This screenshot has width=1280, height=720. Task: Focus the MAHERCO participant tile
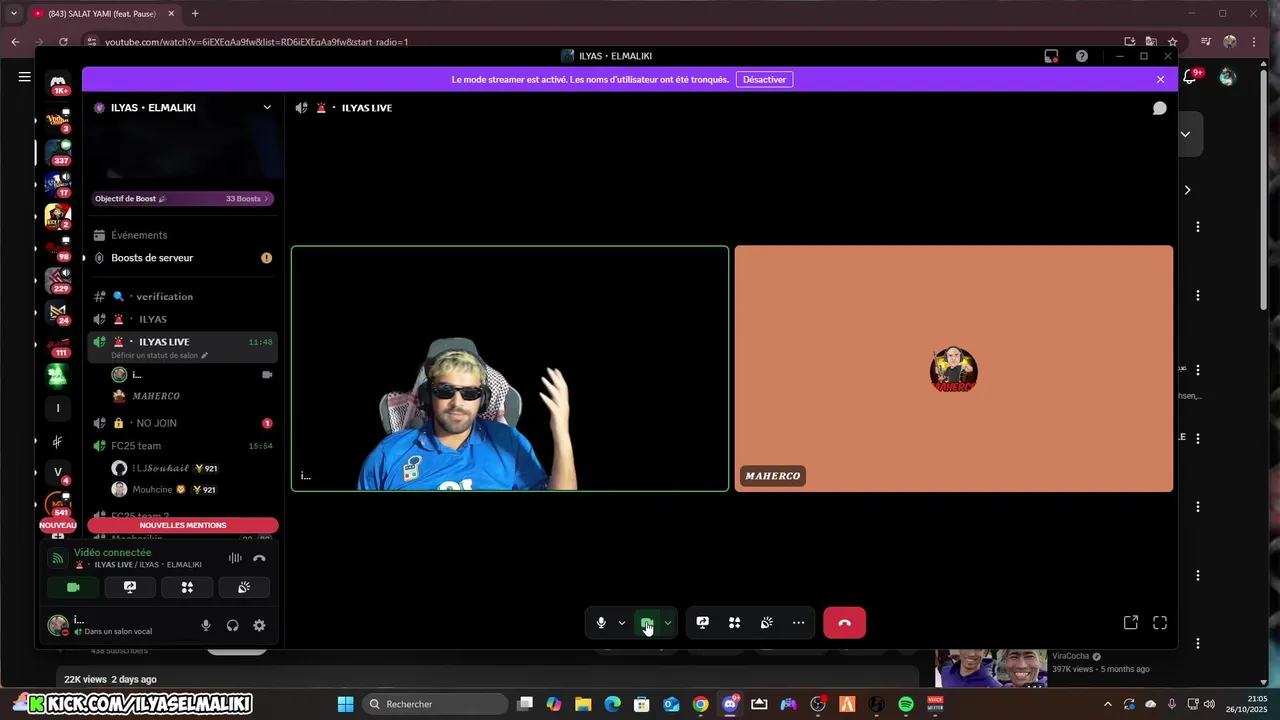(954, 369)
